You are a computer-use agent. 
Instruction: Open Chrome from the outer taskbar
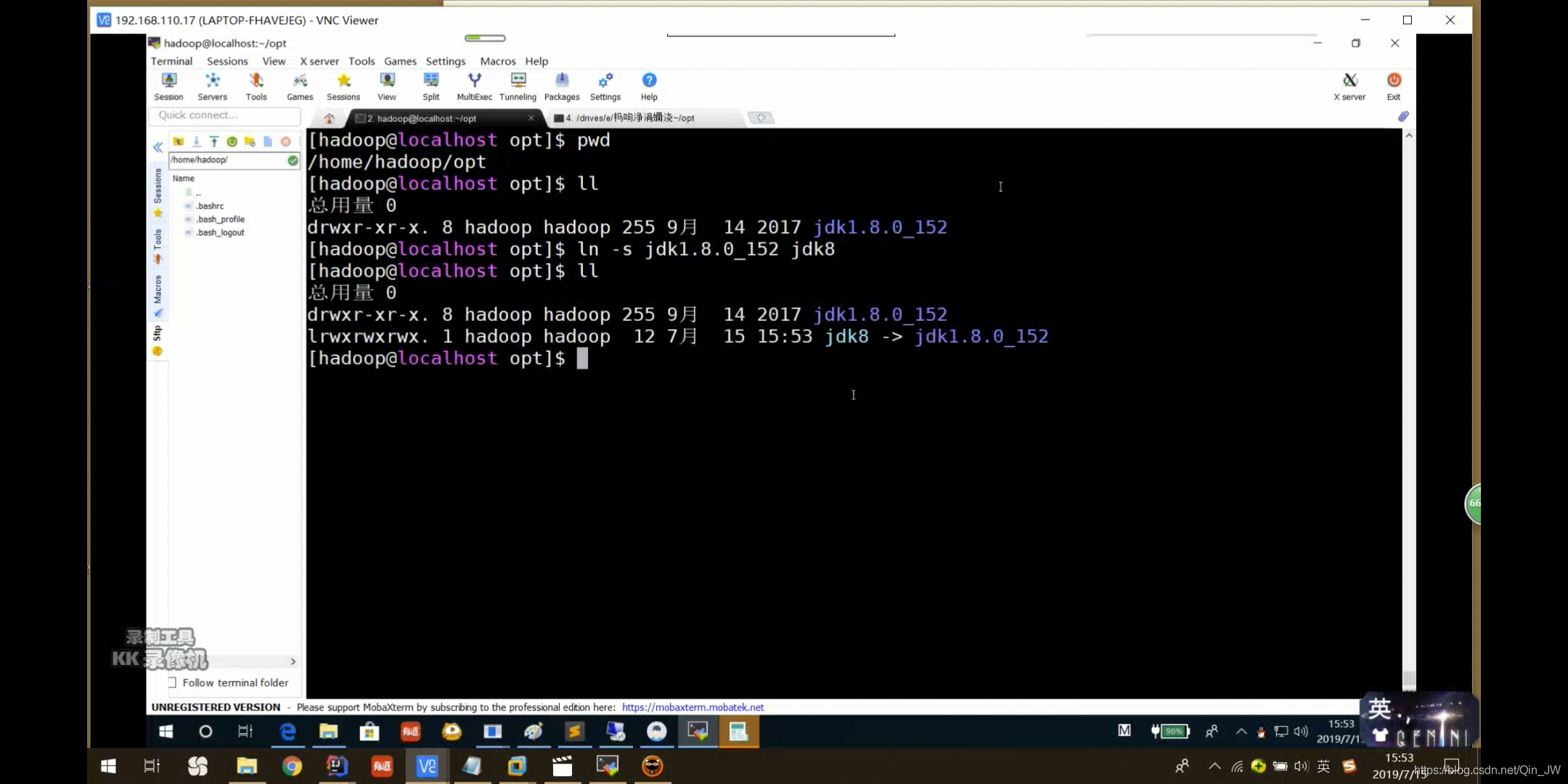[292, 766]
